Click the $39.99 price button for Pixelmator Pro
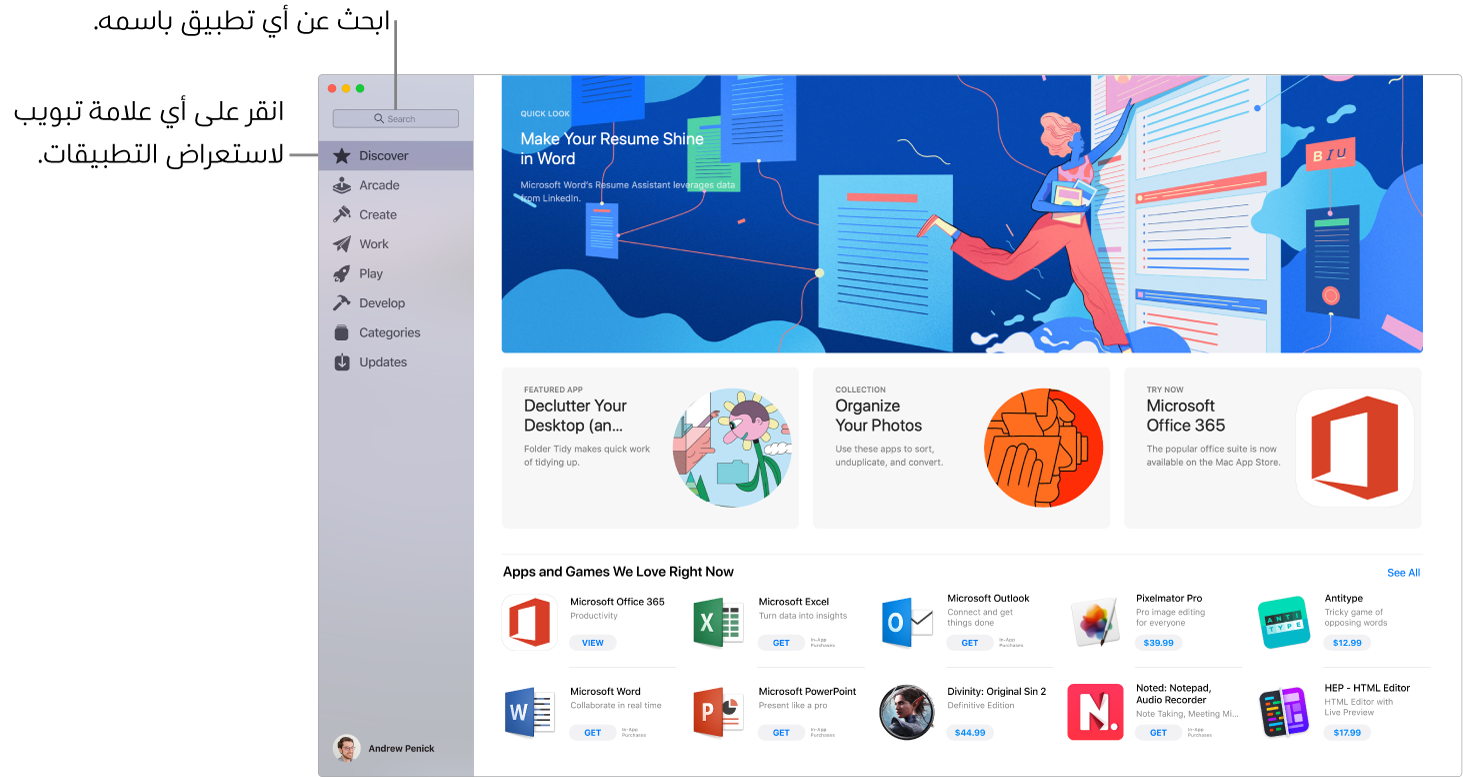Viewport: 1463px width, 777px height. 1158,643
